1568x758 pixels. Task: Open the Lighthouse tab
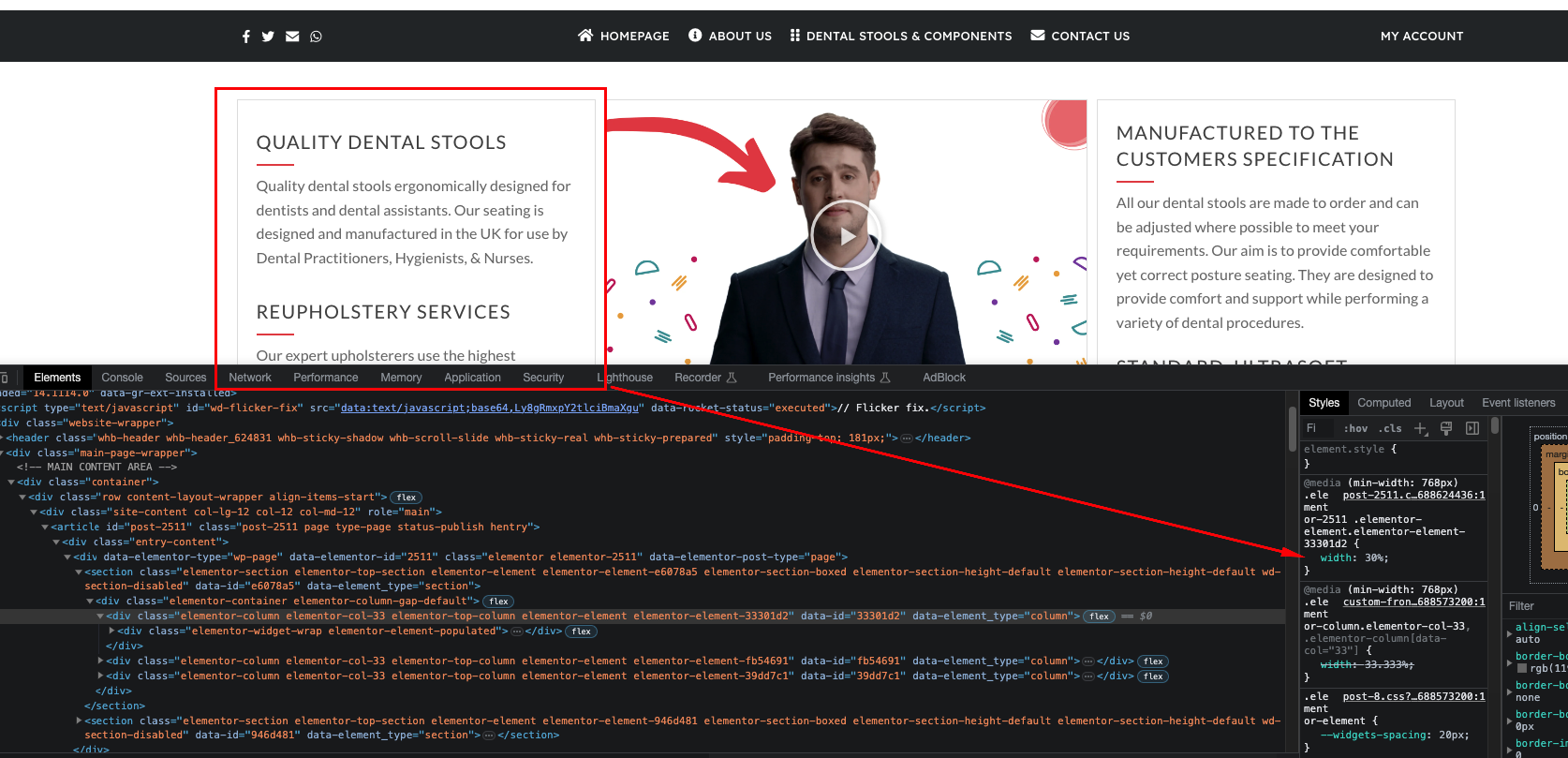coord(625,378)
